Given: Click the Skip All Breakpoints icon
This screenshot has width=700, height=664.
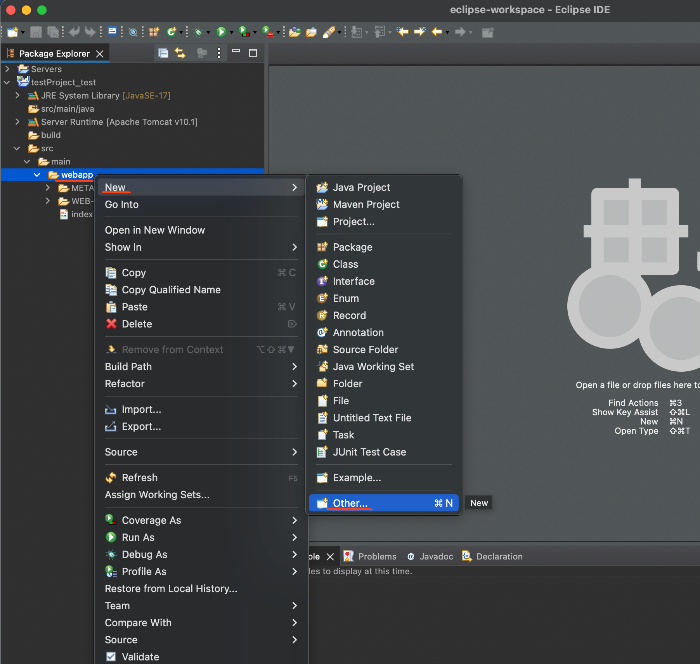Looking at the screenshot, I should point(133,32).
